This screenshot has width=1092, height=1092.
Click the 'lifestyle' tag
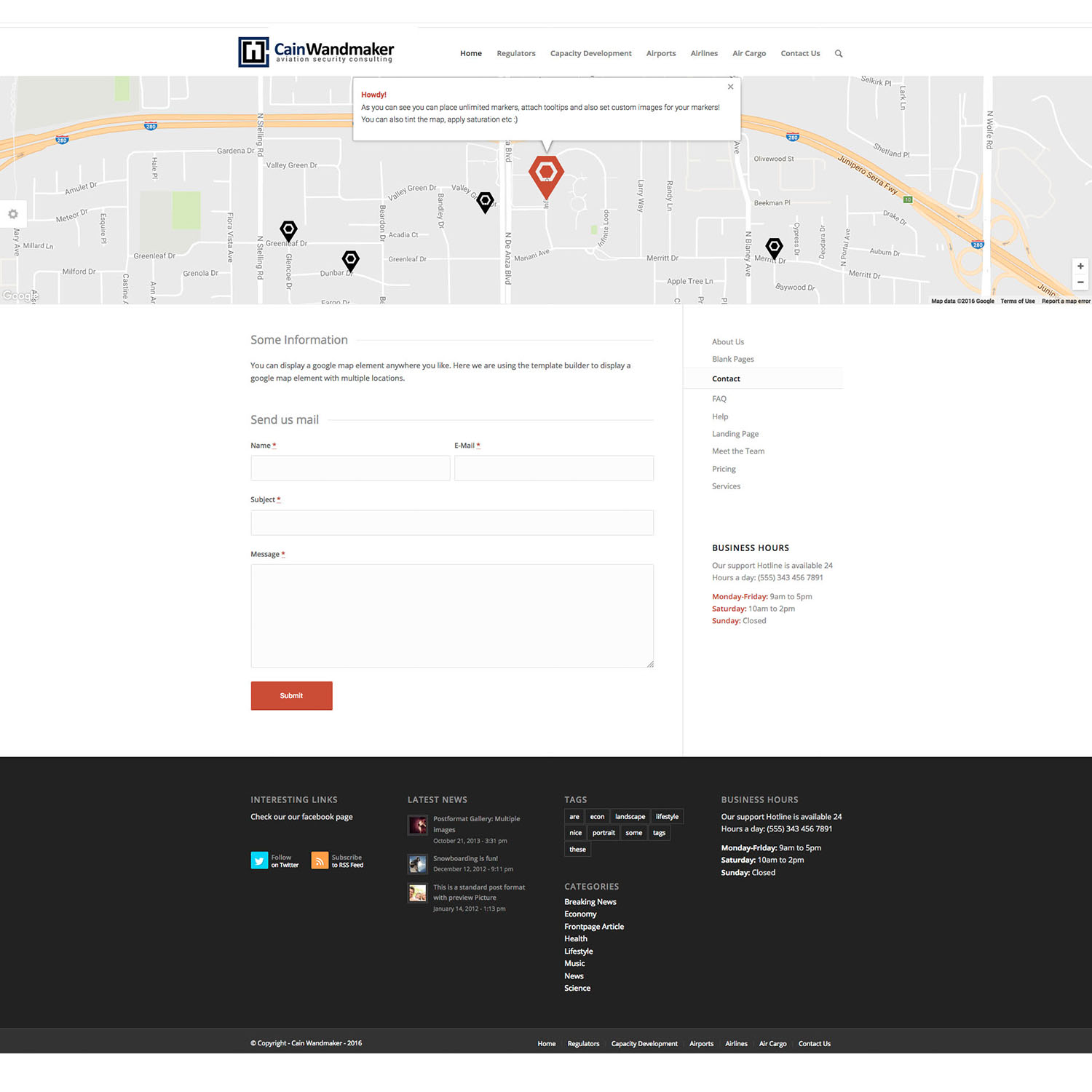pyautogui.click(x=667, y=817)
